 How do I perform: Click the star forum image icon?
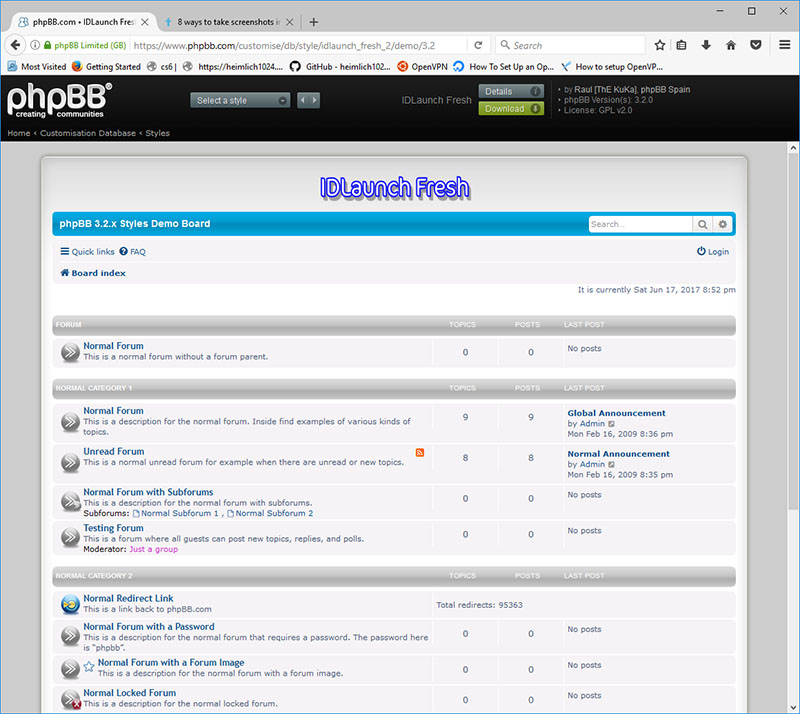coord(89,667)
